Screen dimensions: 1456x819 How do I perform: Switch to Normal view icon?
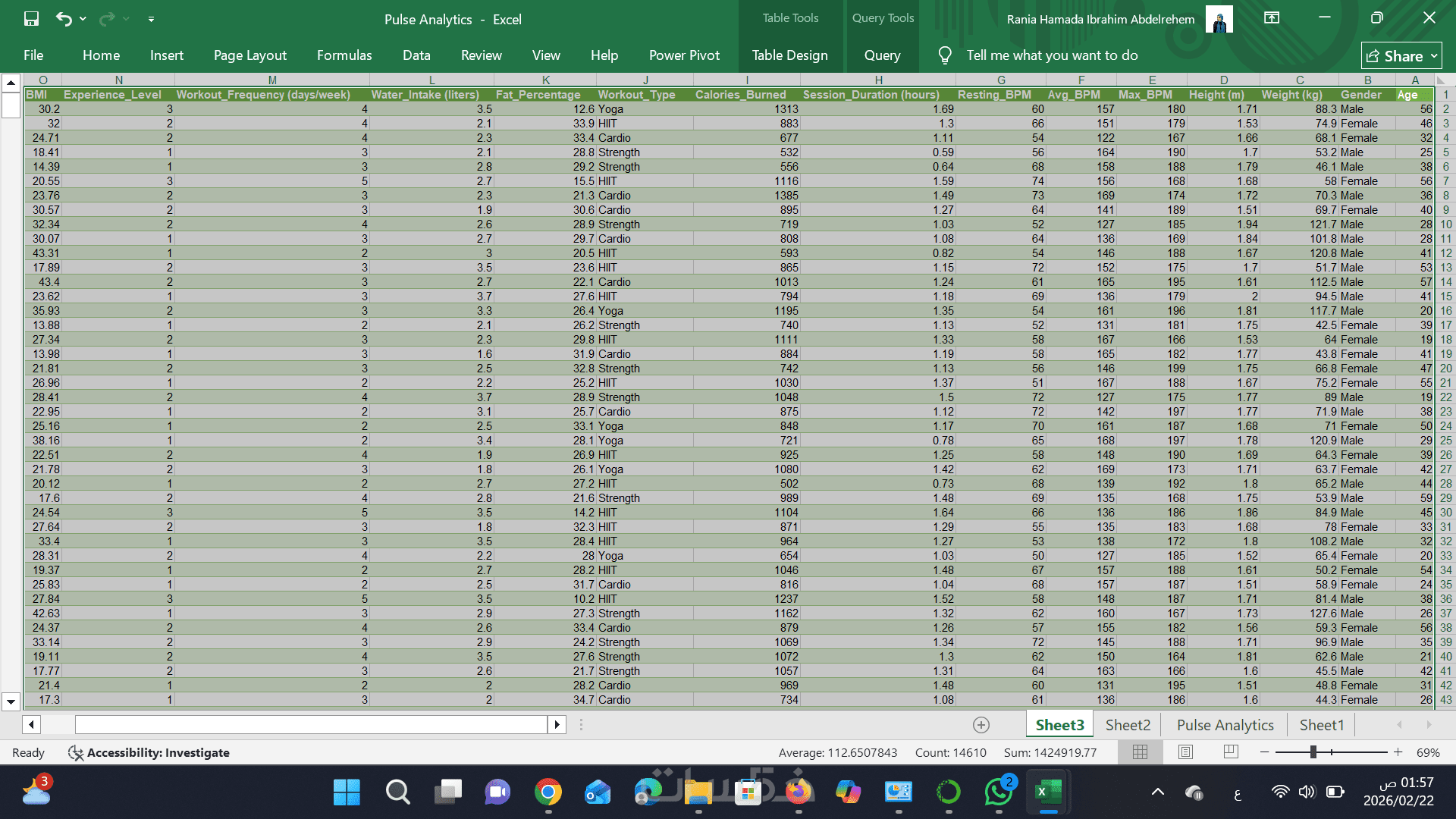click(x=1140, y=752)
